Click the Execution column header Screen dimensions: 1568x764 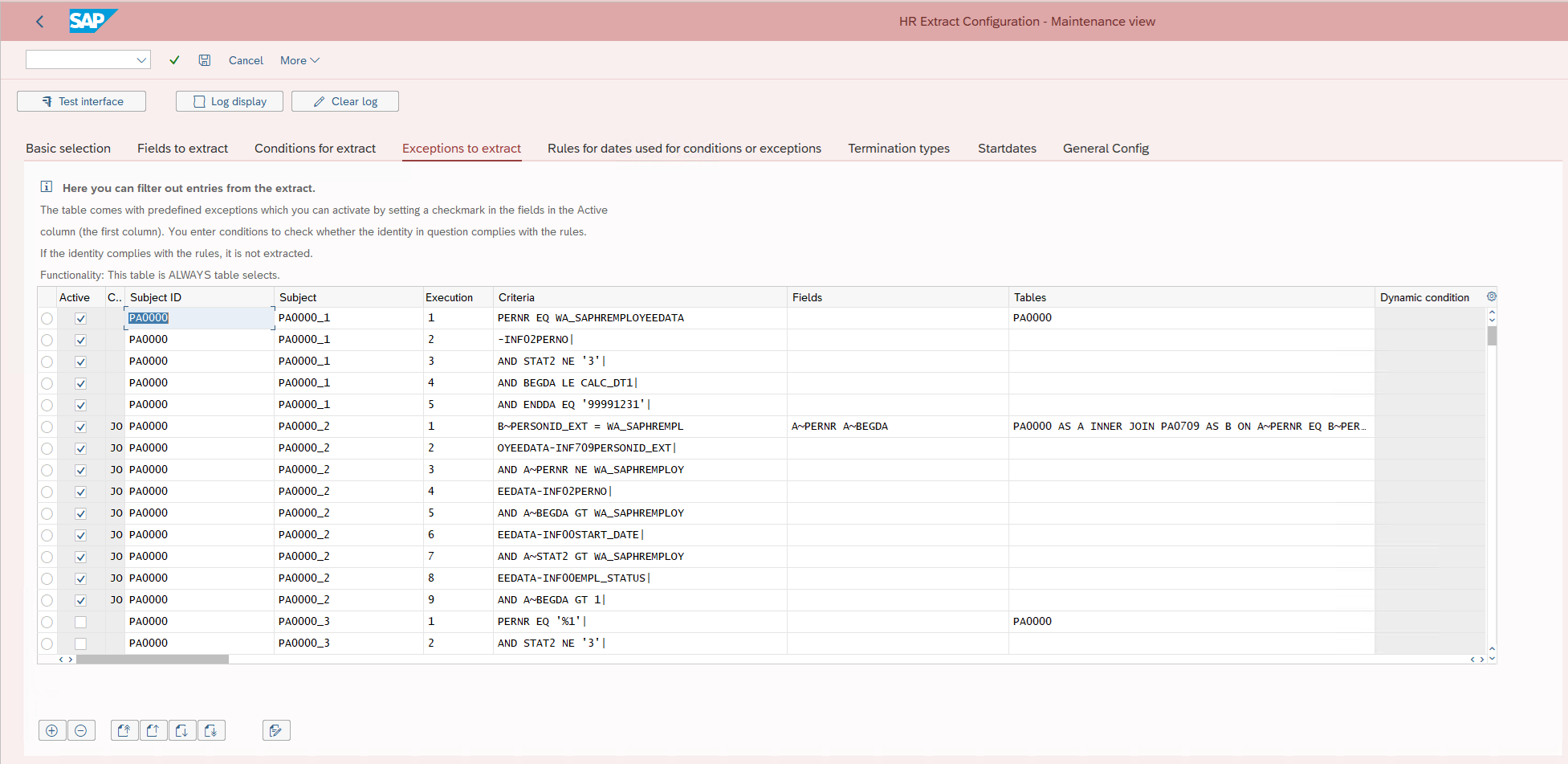458,297
